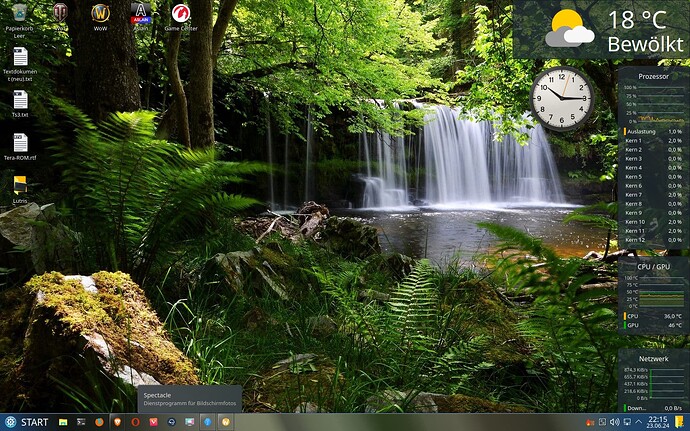This screenshot has width=690, height=431.
Task: Open the START application menu
Action: (26, 422)
